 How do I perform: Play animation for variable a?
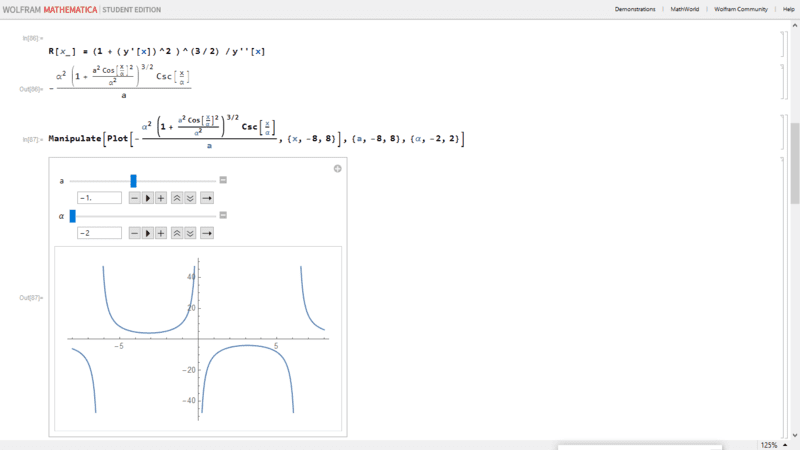[148, 198]
